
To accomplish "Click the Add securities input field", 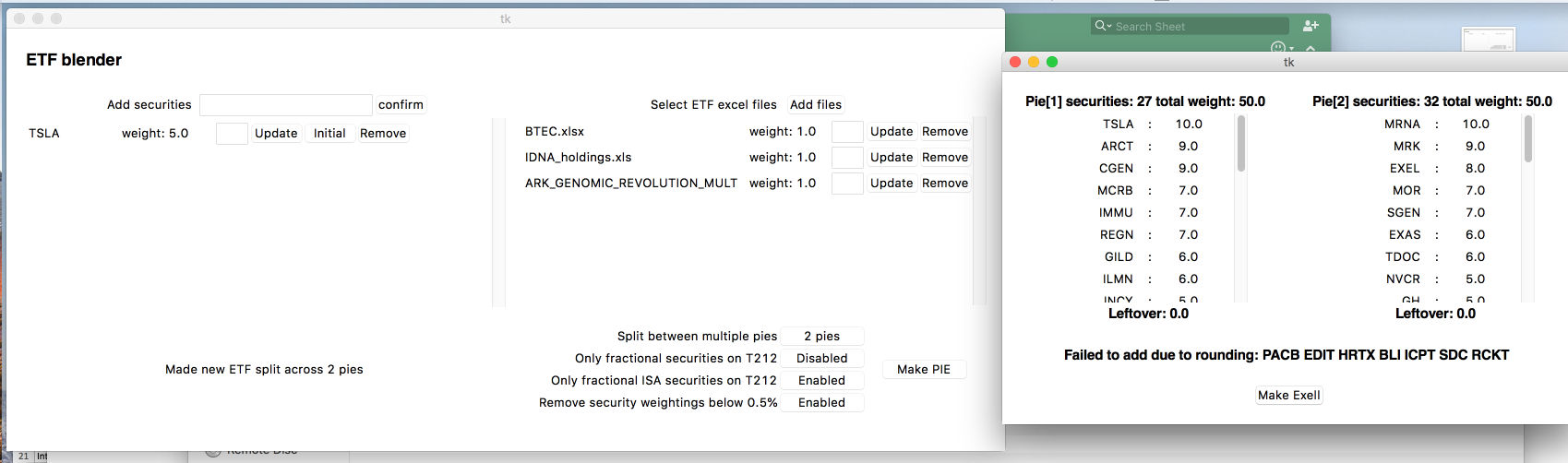I will coord(286,104).
